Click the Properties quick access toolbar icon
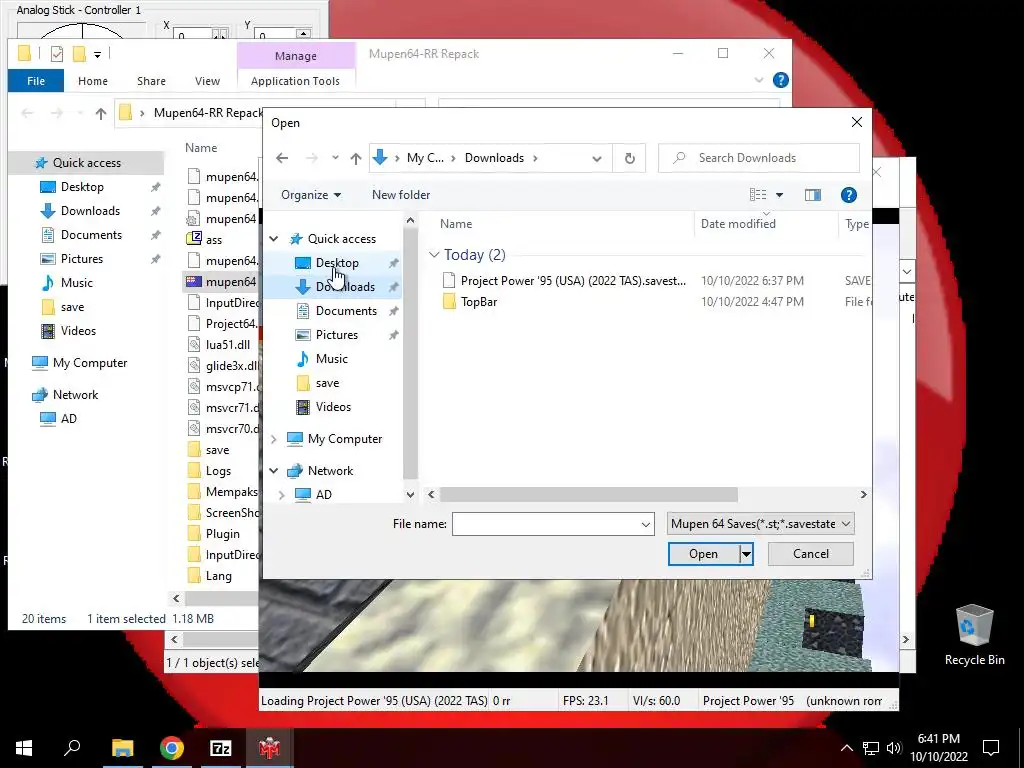Viewport: 1024px width, 768px height. click(x=57, y=54)
